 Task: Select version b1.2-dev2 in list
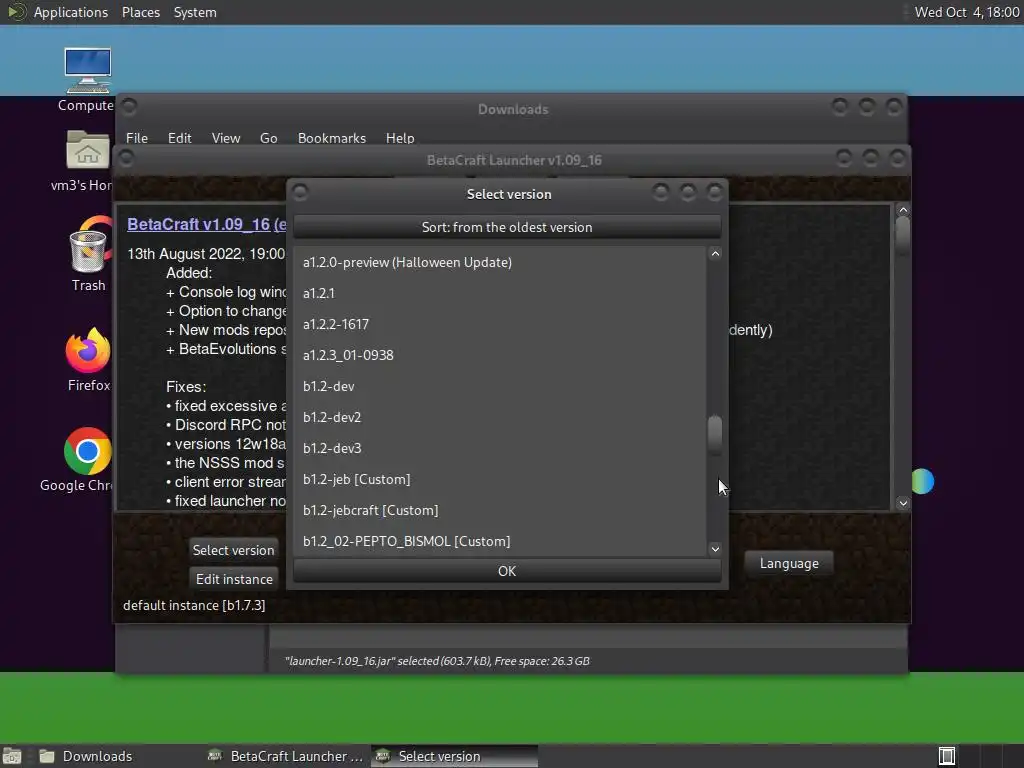(500, 417)
